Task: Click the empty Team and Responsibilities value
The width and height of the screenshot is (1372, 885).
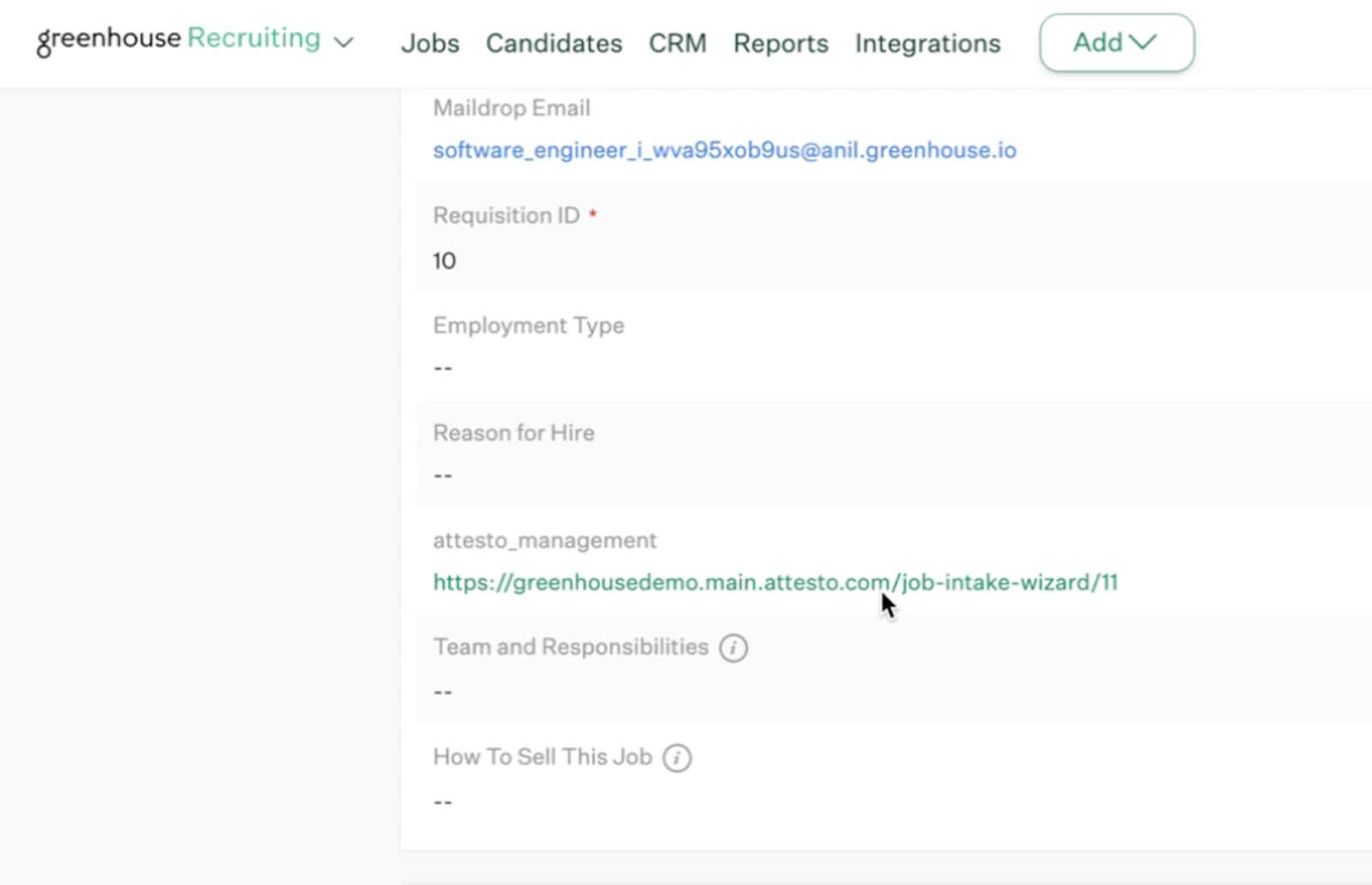Action: [x=442, y=692]
